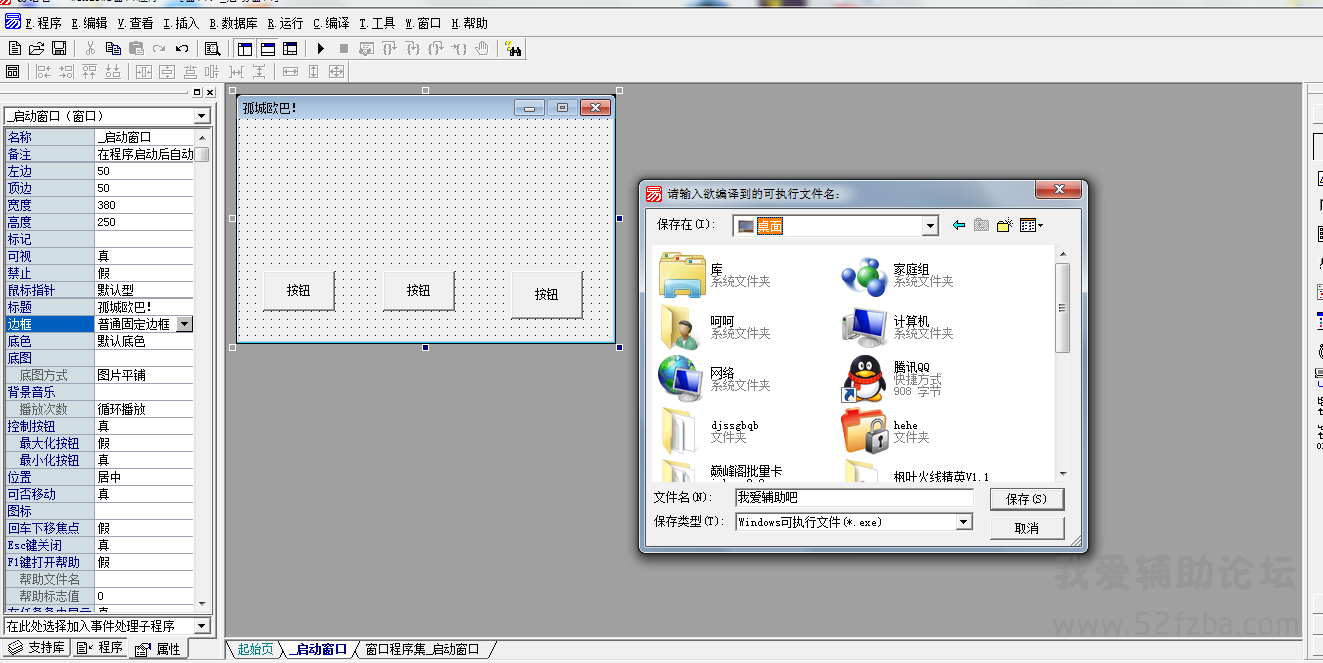Select the locked hehe folder

point(885,431)
